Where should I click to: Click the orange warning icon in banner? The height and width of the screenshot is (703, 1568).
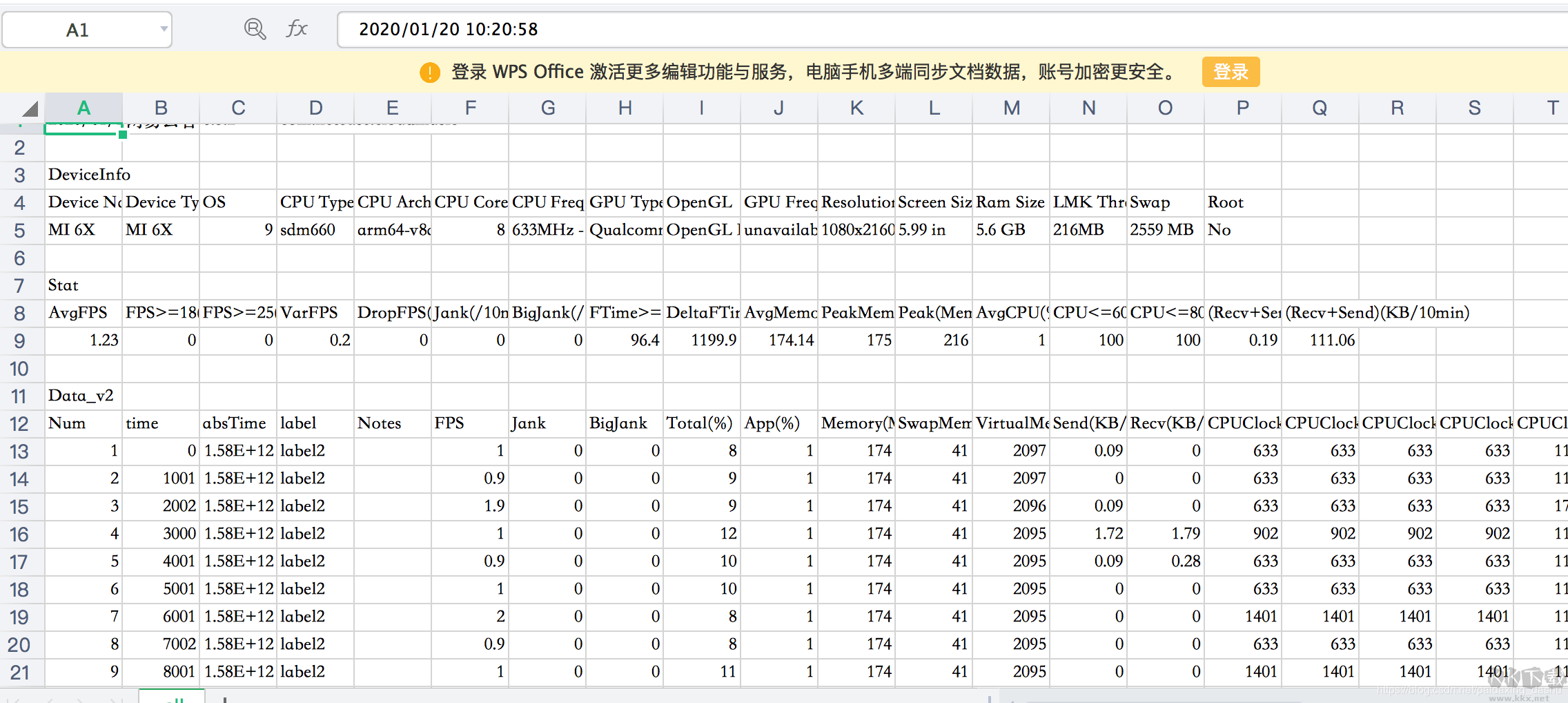429,72
